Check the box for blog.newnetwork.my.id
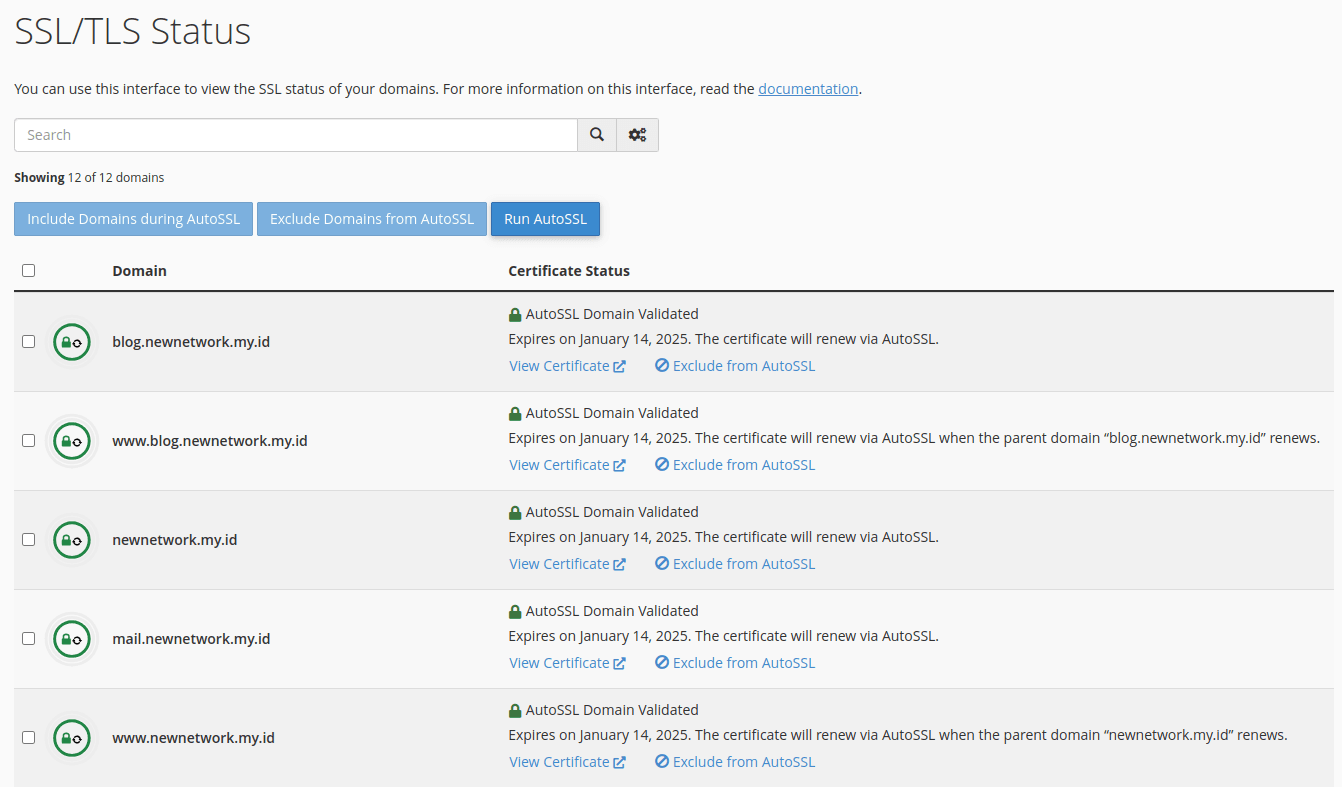Screen dimensions: 1342x787 click(28, 342)
